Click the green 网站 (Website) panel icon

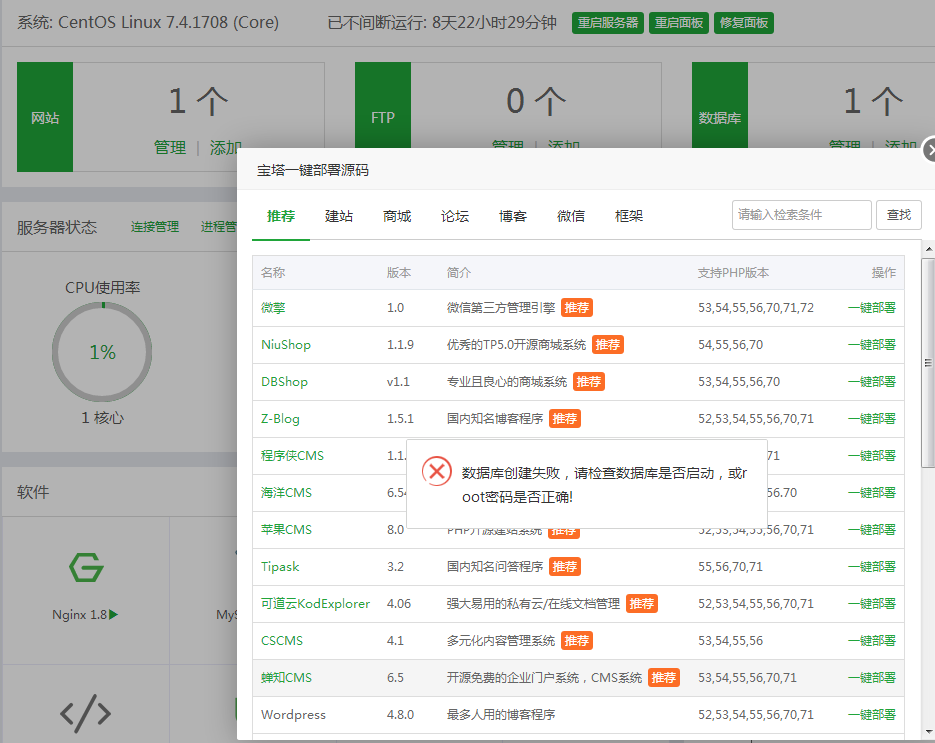[44, 117]
